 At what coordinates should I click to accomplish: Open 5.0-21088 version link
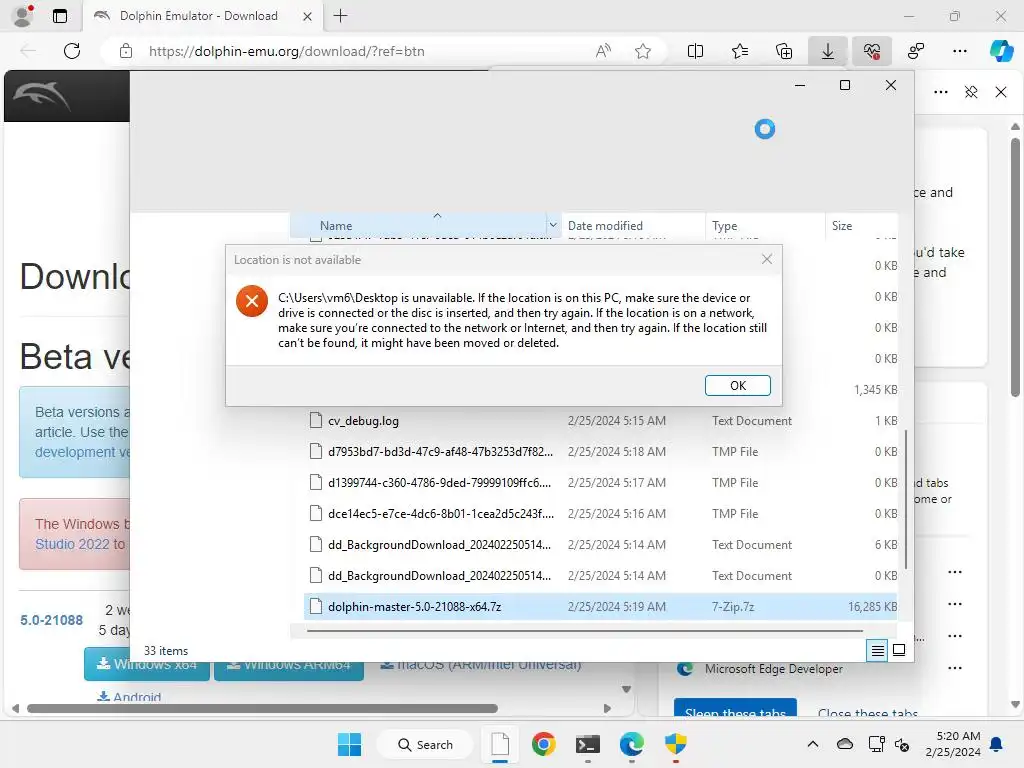pos(52,620)
